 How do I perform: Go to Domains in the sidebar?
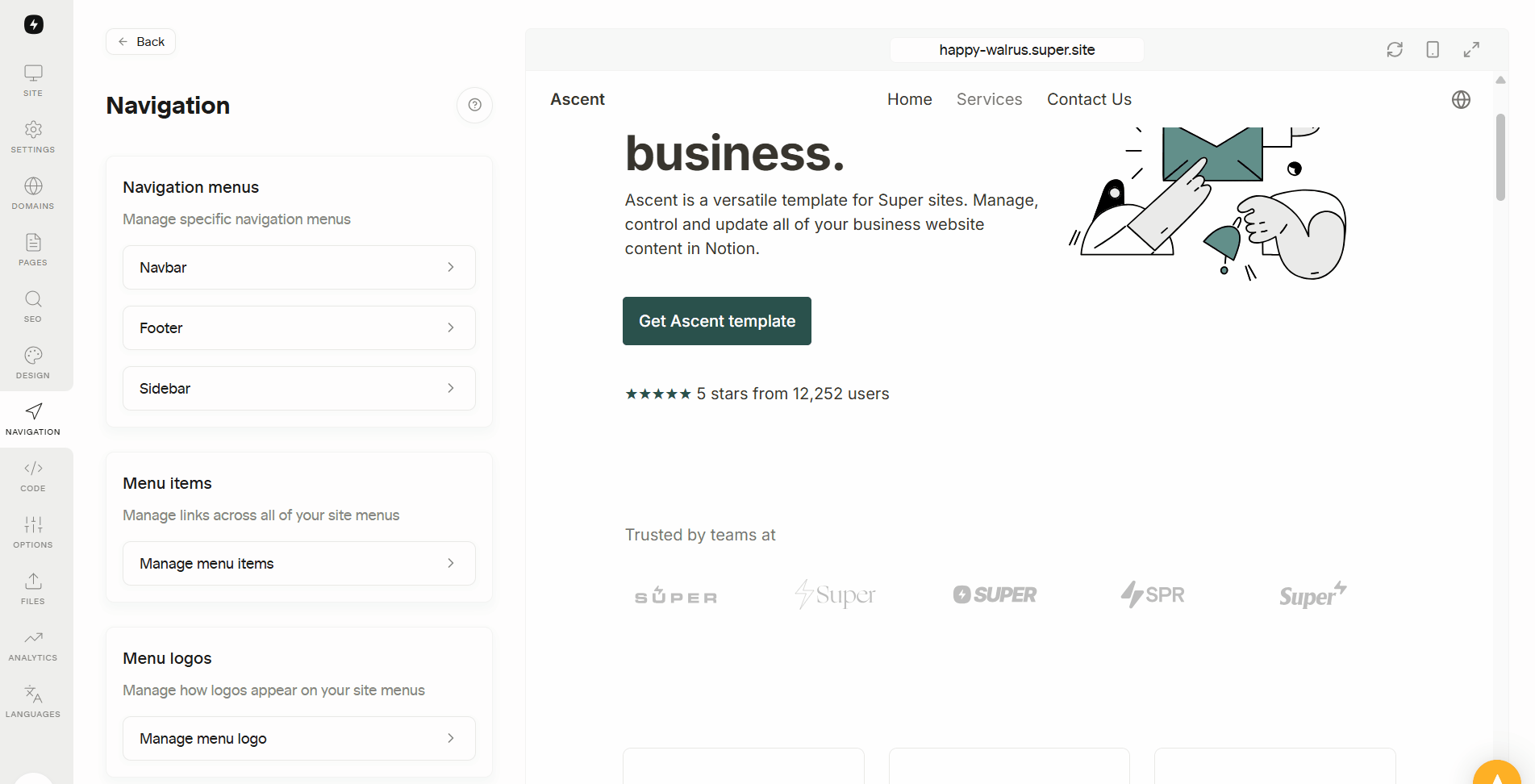point(33,194)
